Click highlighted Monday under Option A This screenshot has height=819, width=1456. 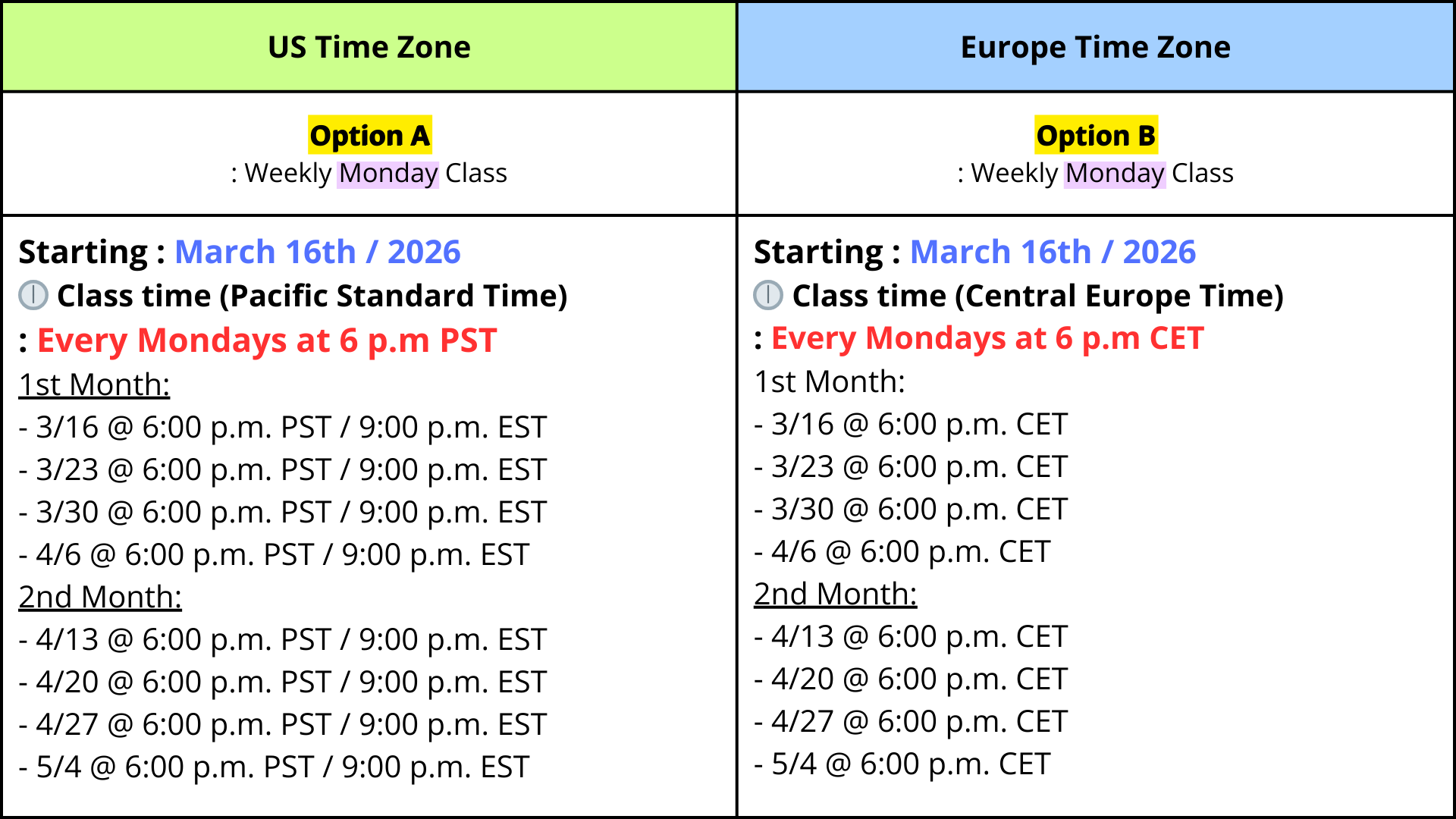coord(388,174)
